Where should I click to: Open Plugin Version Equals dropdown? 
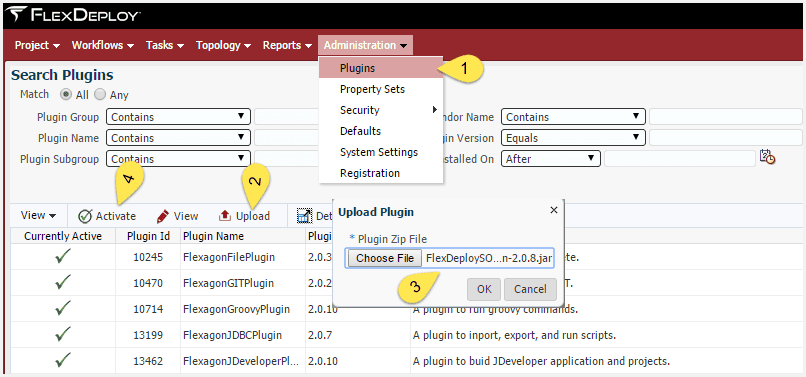(573, 138)
